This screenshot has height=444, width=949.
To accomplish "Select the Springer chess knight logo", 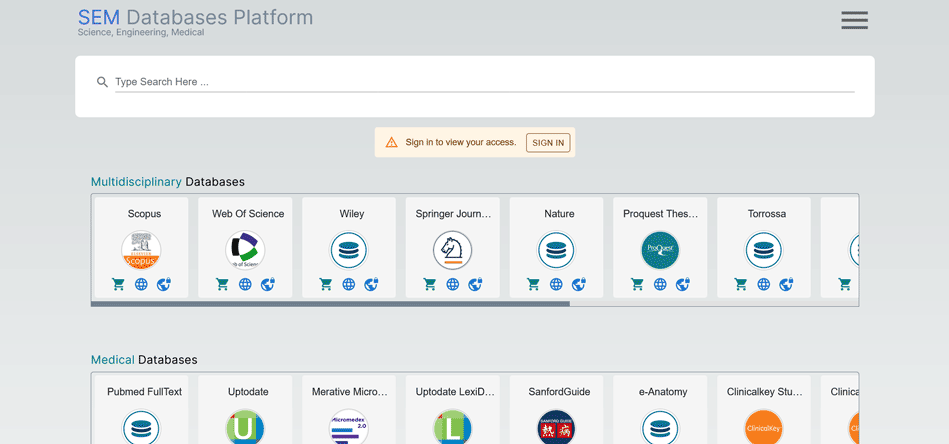I will 453,250.
